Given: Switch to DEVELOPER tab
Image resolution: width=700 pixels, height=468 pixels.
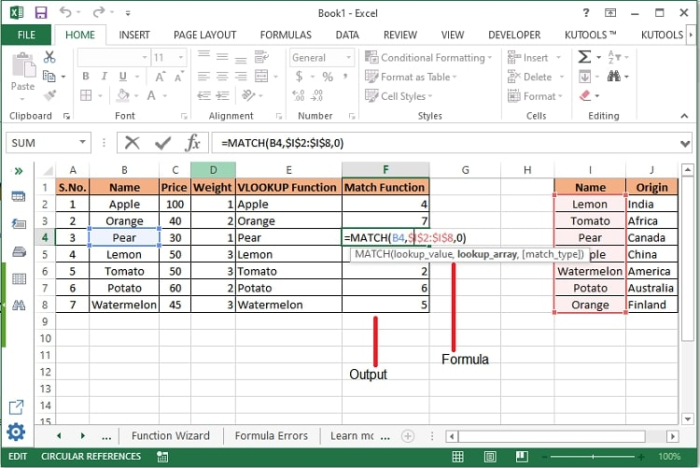Looking at the screenshot, I should click(x=514, y=35).
